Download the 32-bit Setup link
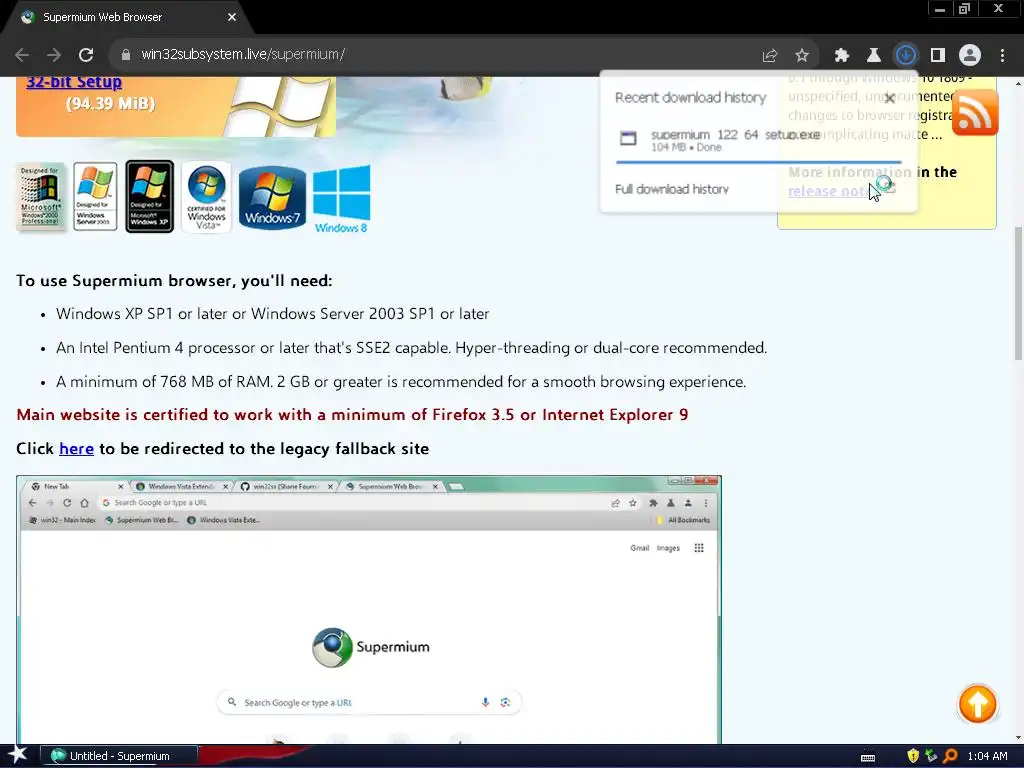The width and height of the screenshot is (1024, 768). tap(74, 82)
